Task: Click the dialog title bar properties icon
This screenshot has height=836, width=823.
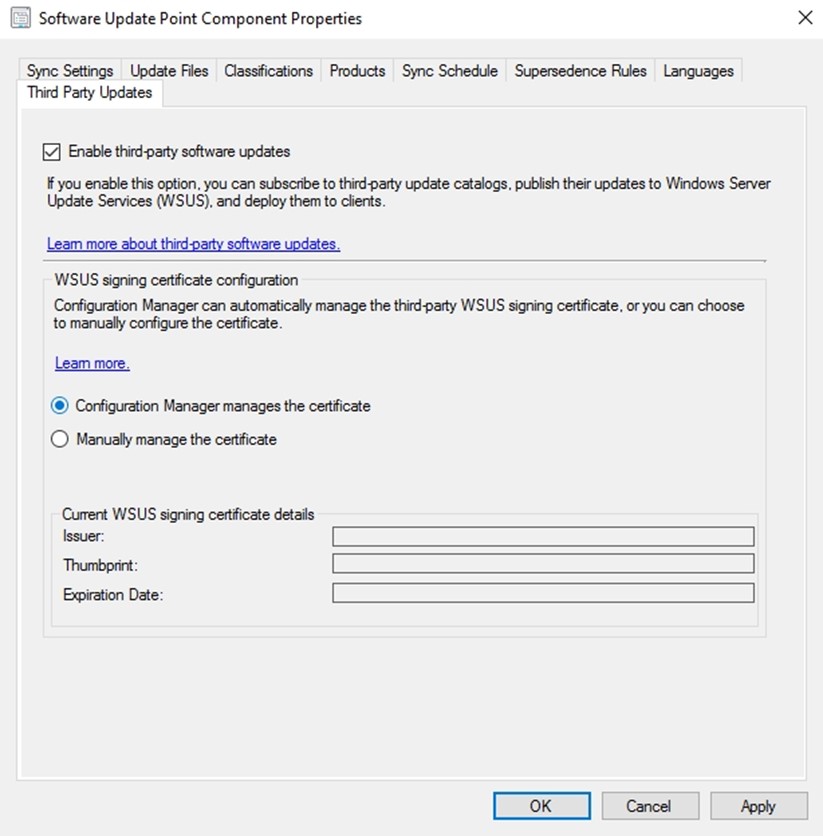Action: 20,18
